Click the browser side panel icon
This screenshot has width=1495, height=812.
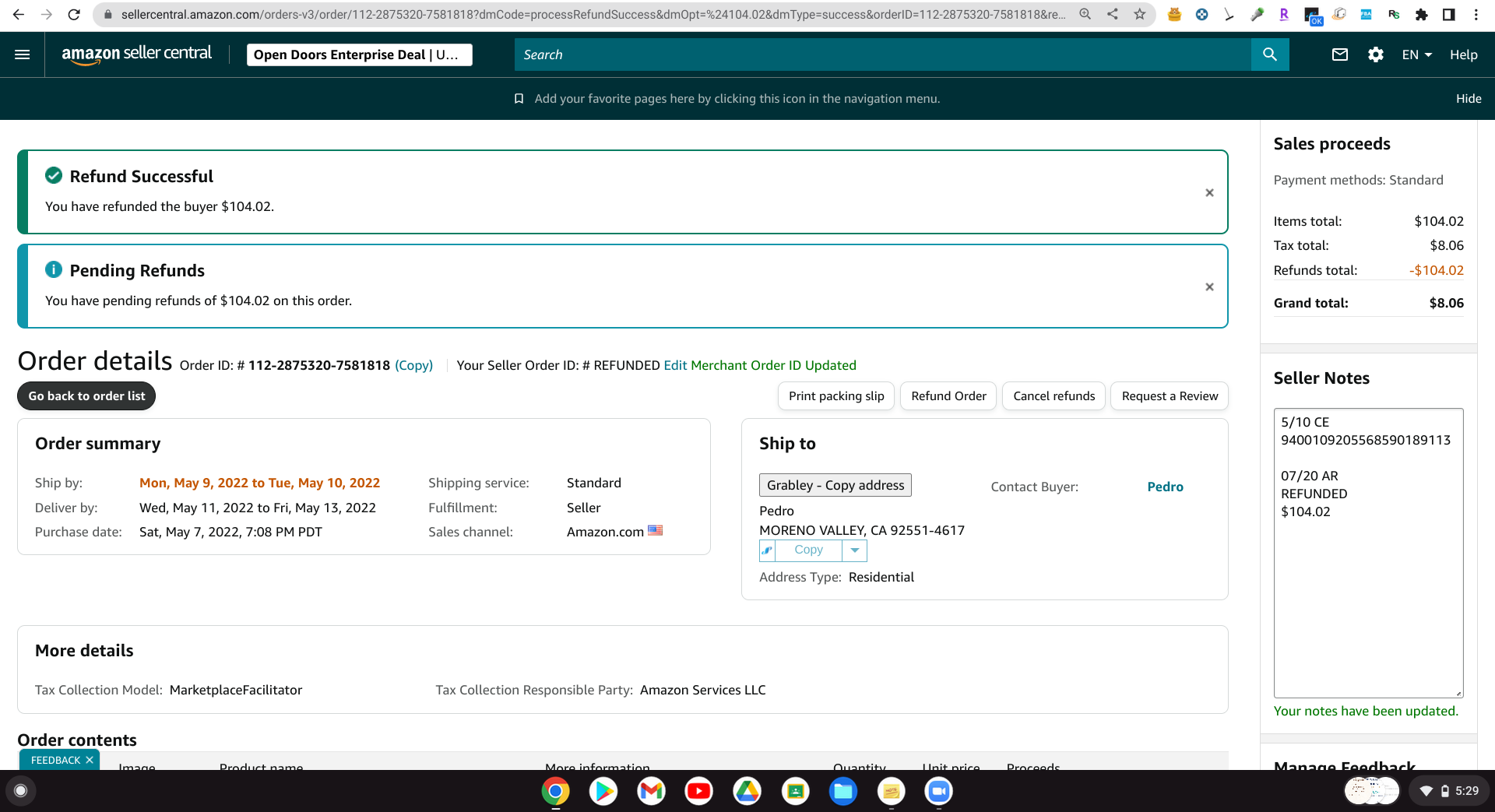coord(1449,14)
